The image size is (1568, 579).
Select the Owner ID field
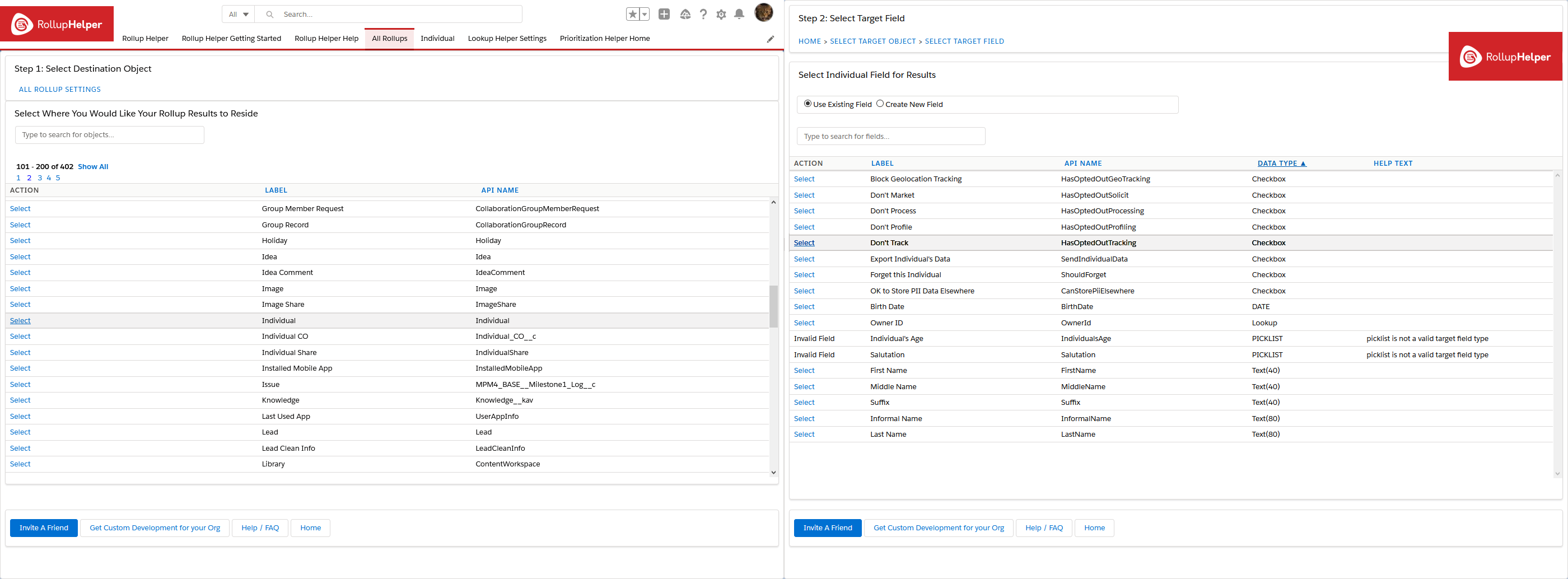pyautogui.click(x=804, y=323)
